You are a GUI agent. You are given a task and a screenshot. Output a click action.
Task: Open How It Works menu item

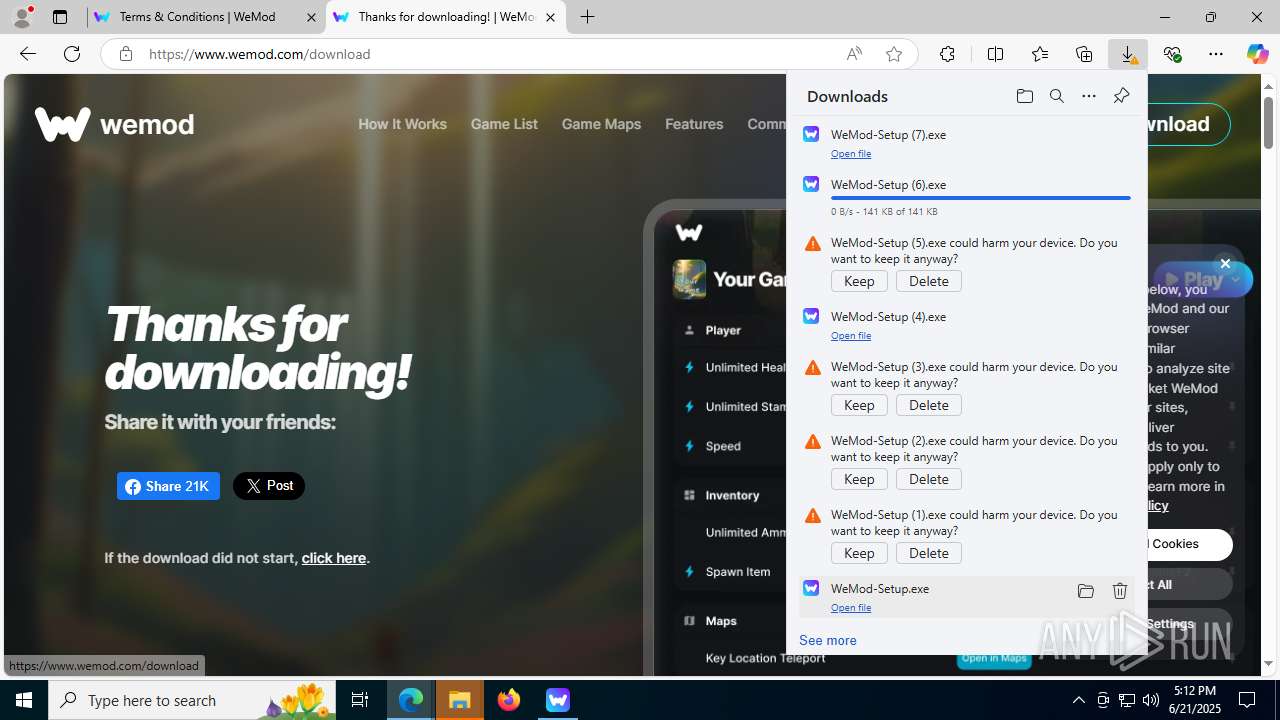pos(402,124)
